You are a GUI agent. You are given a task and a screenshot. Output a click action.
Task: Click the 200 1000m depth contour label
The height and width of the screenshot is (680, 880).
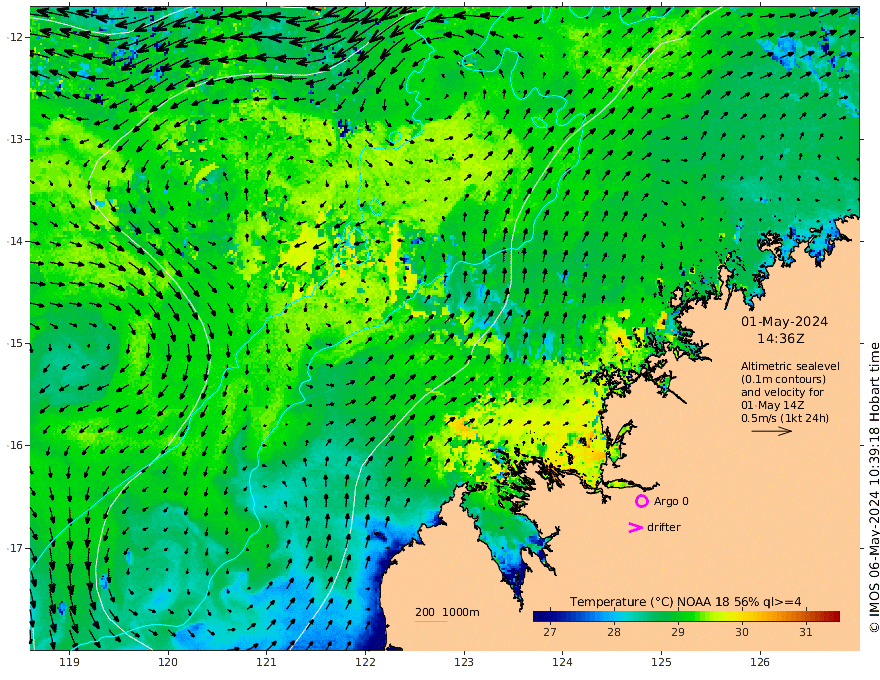[447, 612]
